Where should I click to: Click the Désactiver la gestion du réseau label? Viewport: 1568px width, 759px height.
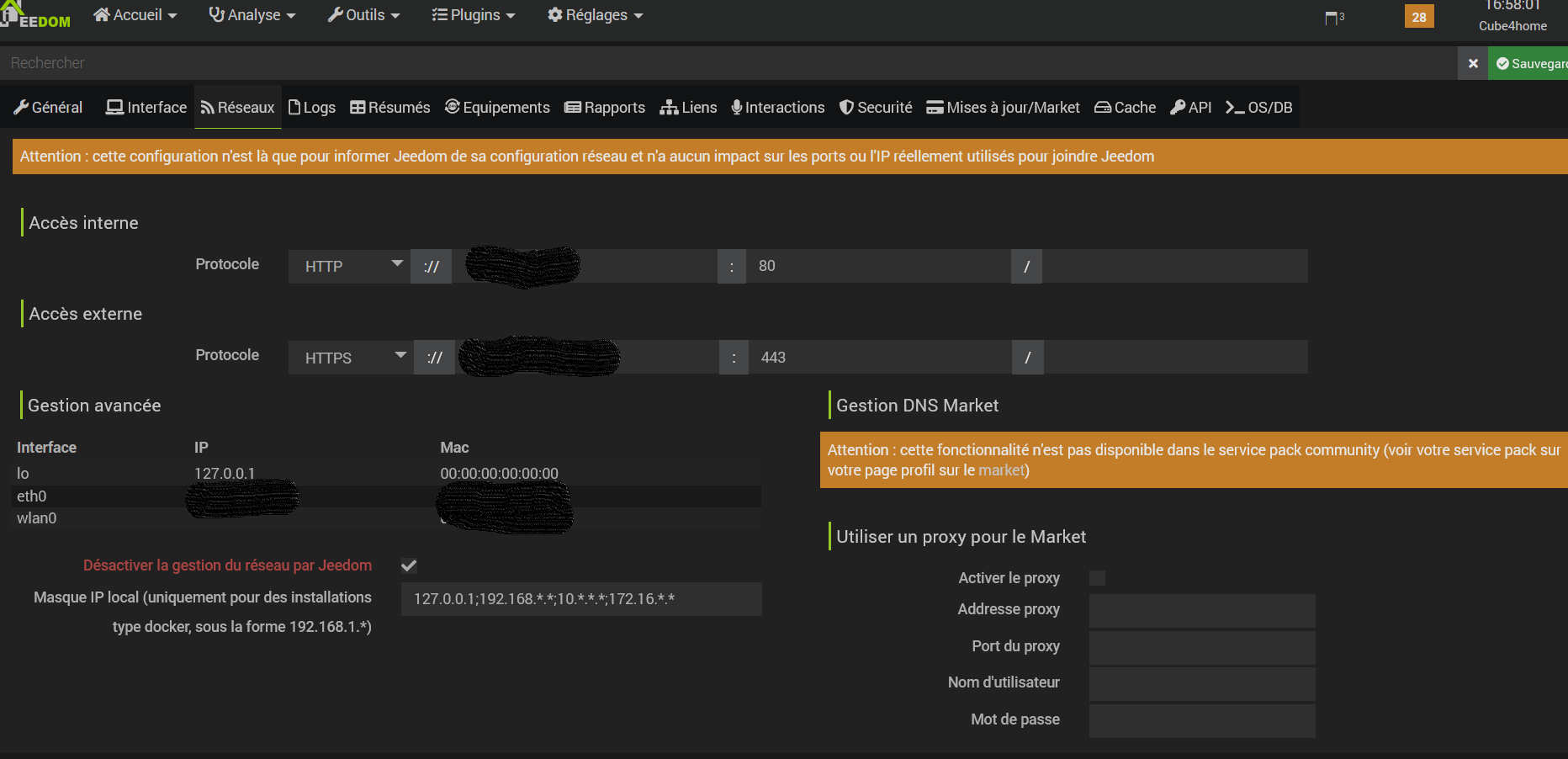tap(227, 565)
